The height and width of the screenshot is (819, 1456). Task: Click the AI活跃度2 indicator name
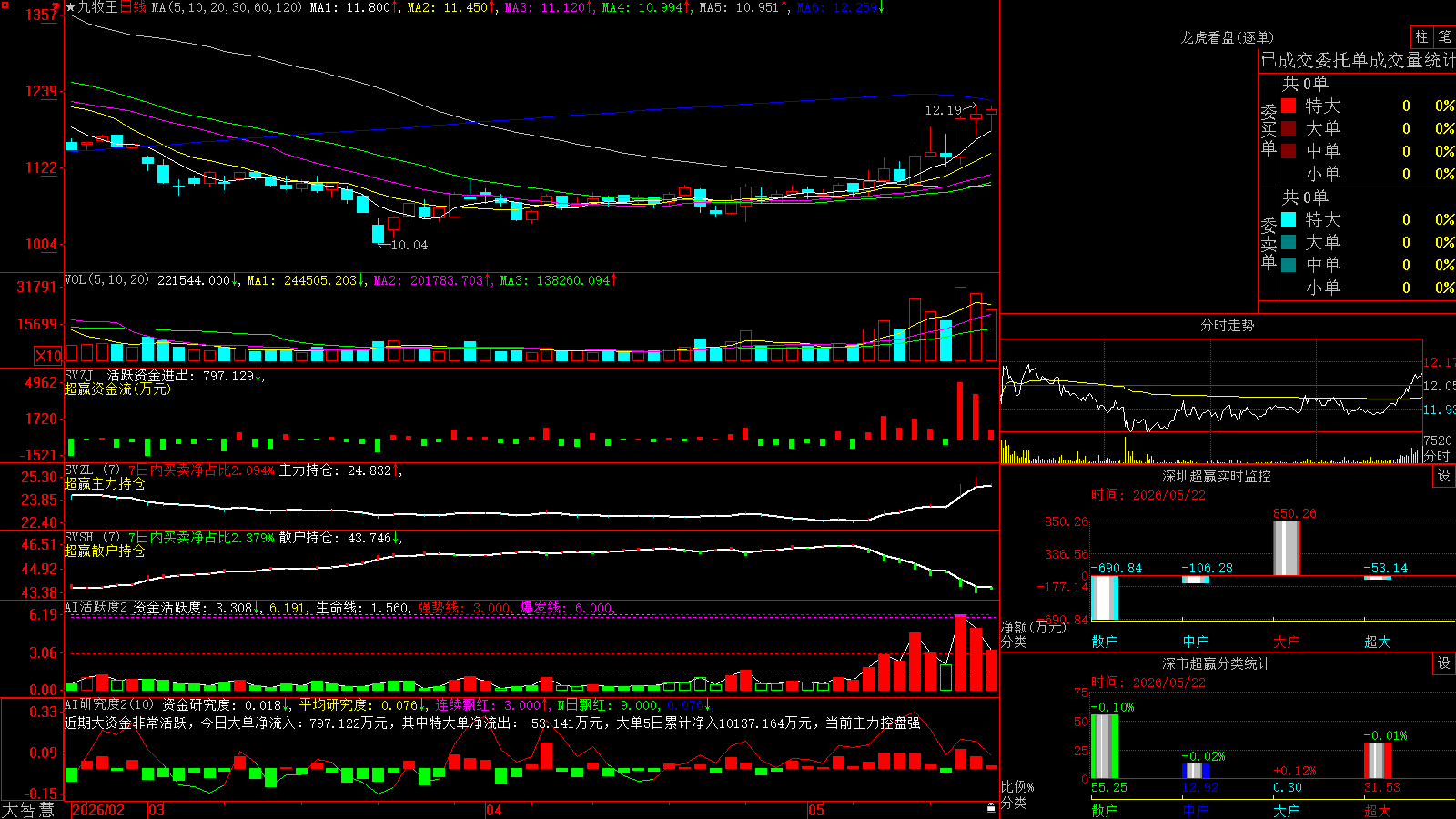point(96,607)
